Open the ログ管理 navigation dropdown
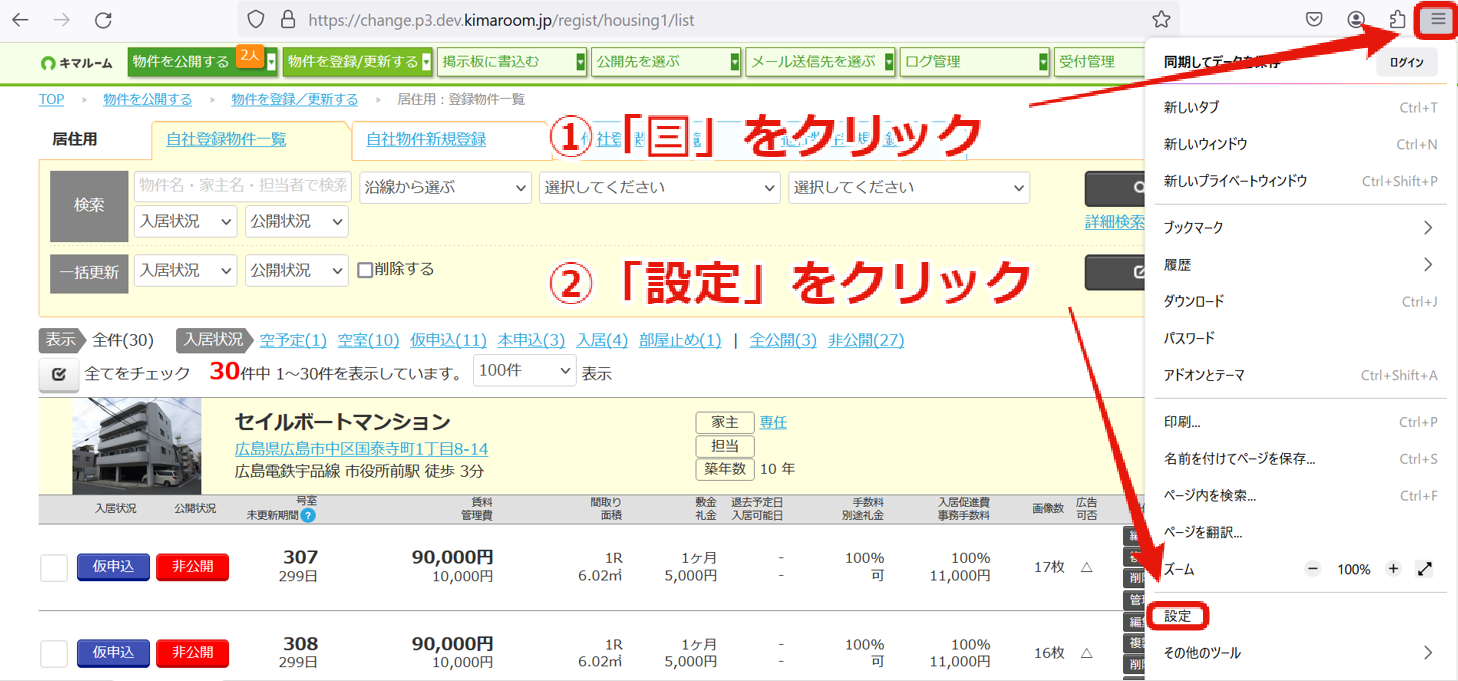The height and width of the screenshot is (681, 1458). point(974,62)
